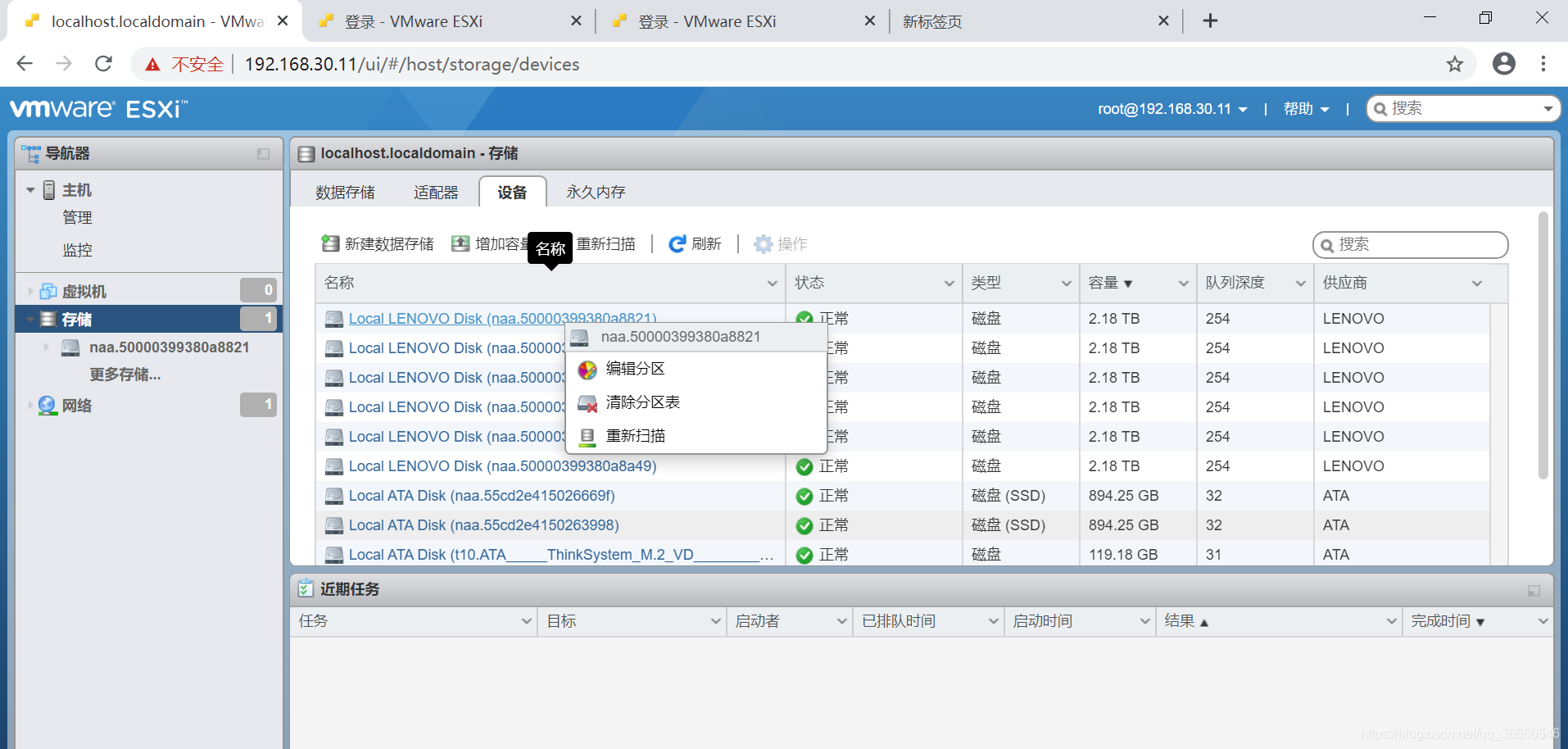Switch to the Datastores tab
Image resolution: width=1568 pixels, height=749 pixels.
click(345, 192)
